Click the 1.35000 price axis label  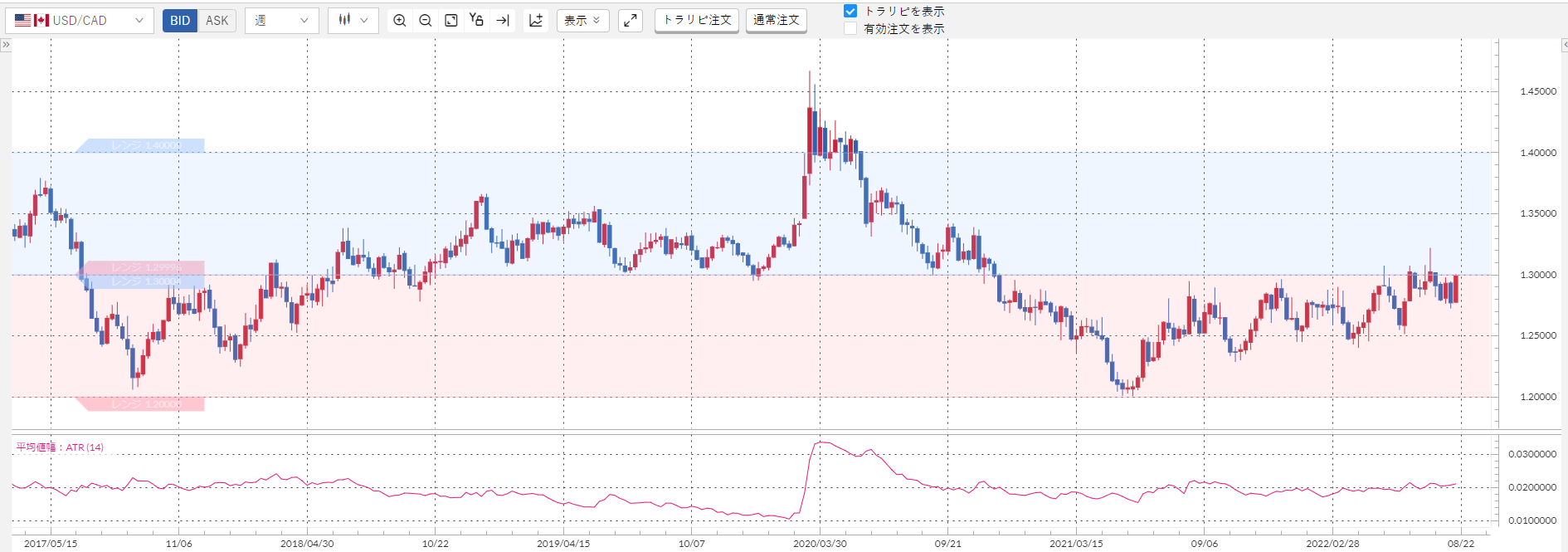point(1538,214)
